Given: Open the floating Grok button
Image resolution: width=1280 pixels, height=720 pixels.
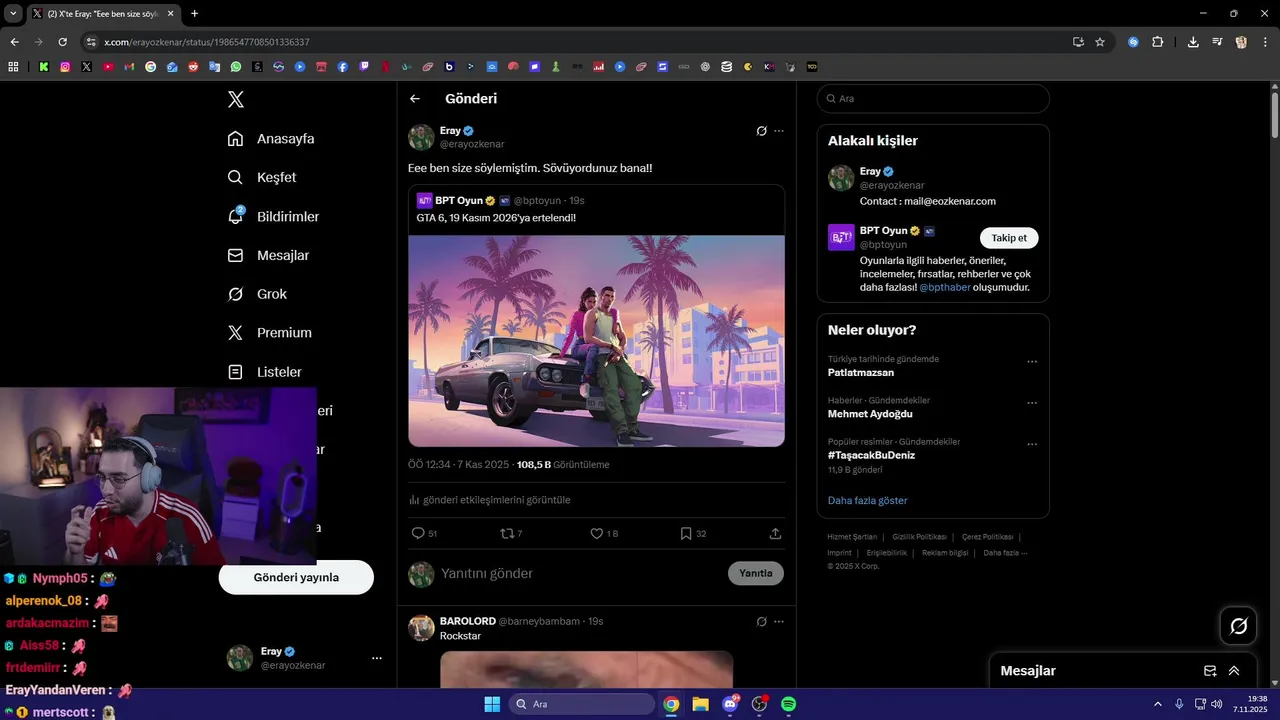Looking at the screenshot, I should click(x=1239, y=626).
